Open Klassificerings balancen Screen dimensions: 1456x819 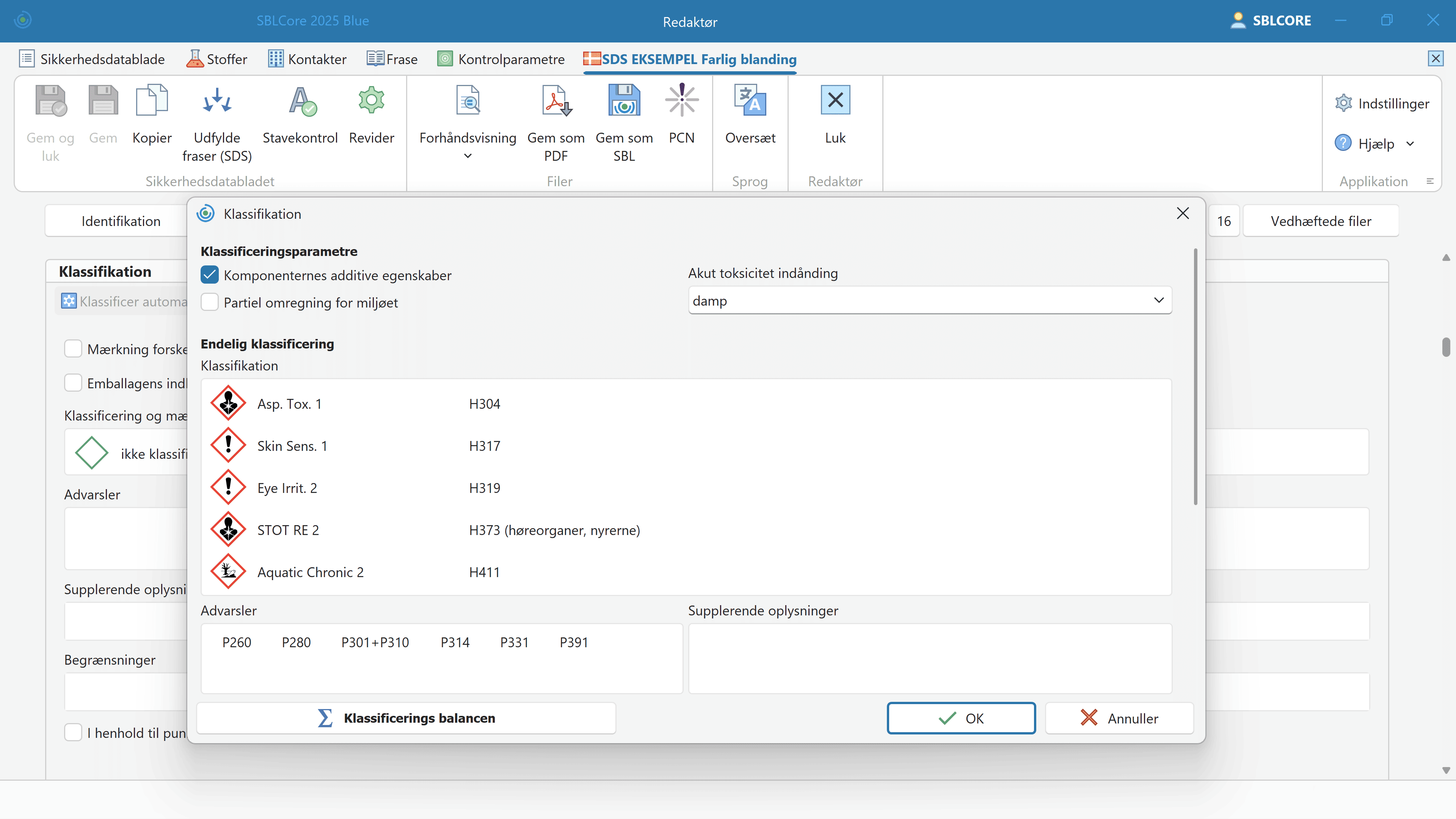pyautogui.click(x=406, y=718)
